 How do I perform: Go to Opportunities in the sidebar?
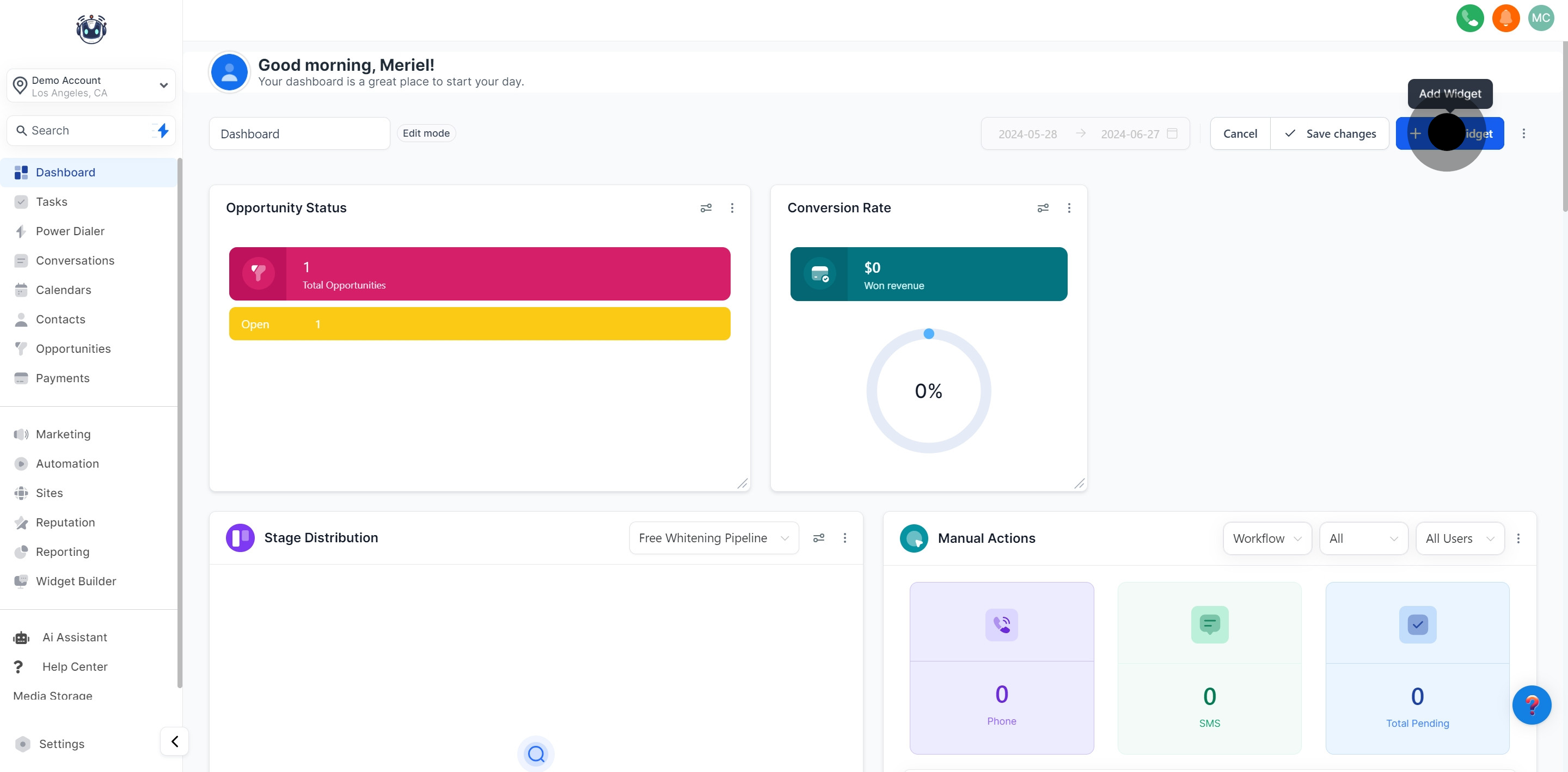(x=73, y=348)
